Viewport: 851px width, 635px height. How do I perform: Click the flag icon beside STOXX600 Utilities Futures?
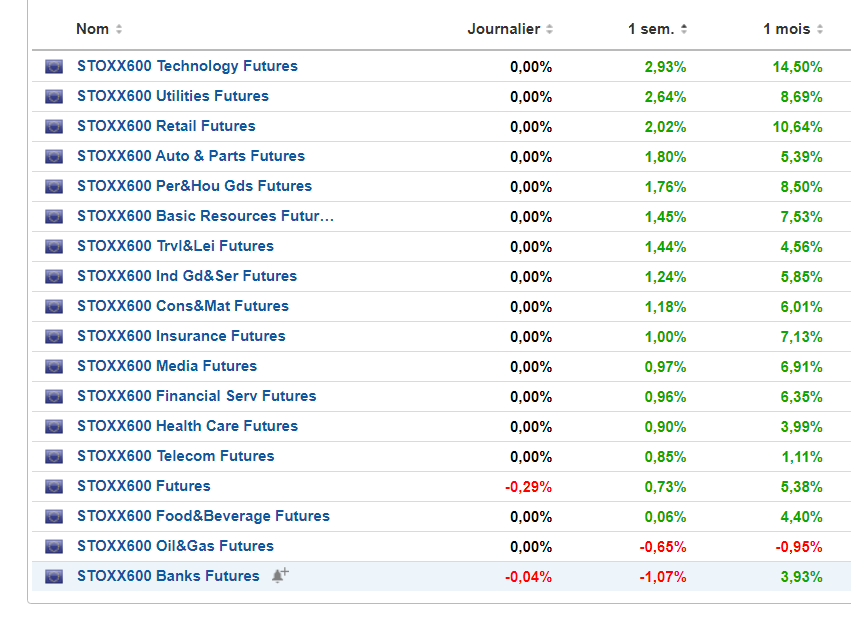54,97
